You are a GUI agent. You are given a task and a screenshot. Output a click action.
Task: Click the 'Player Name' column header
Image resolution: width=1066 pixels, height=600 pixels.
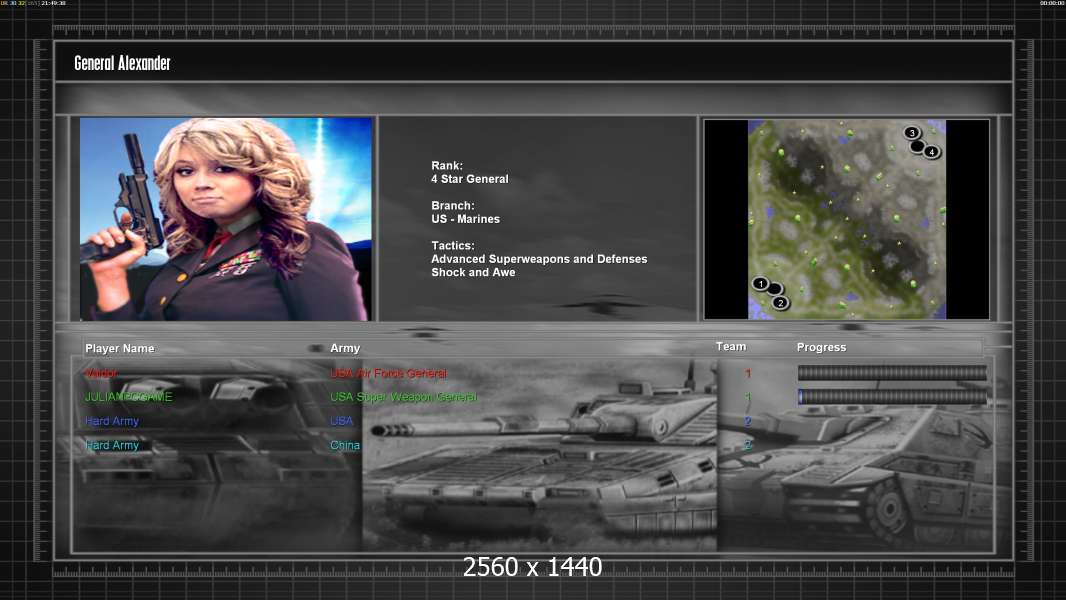pos(120,348)
